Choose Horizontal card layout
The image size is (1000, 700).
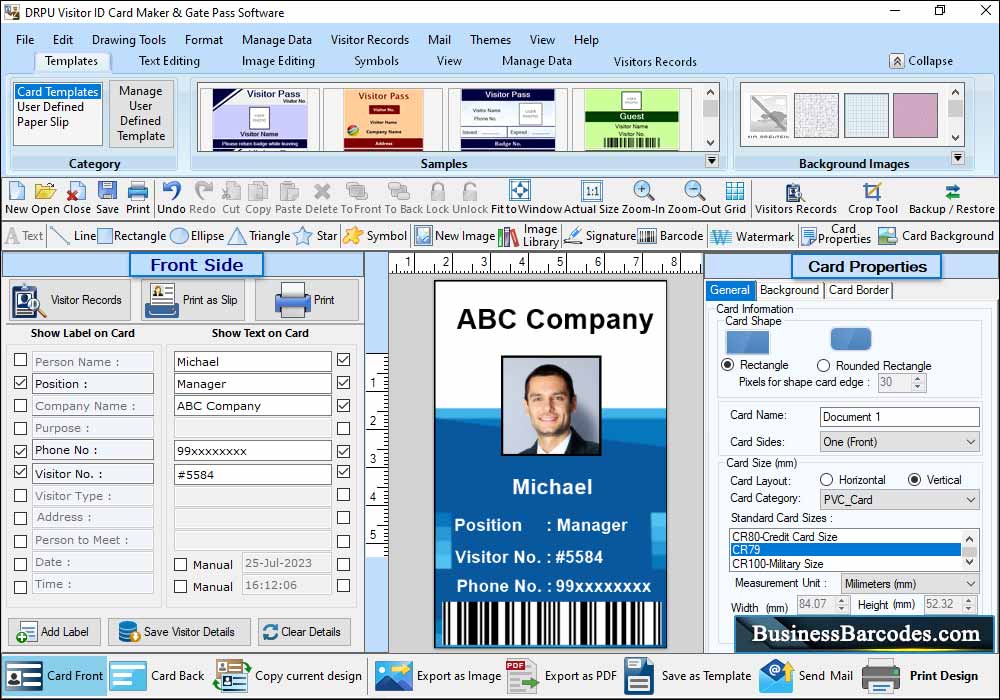click(x=827, y=479)
